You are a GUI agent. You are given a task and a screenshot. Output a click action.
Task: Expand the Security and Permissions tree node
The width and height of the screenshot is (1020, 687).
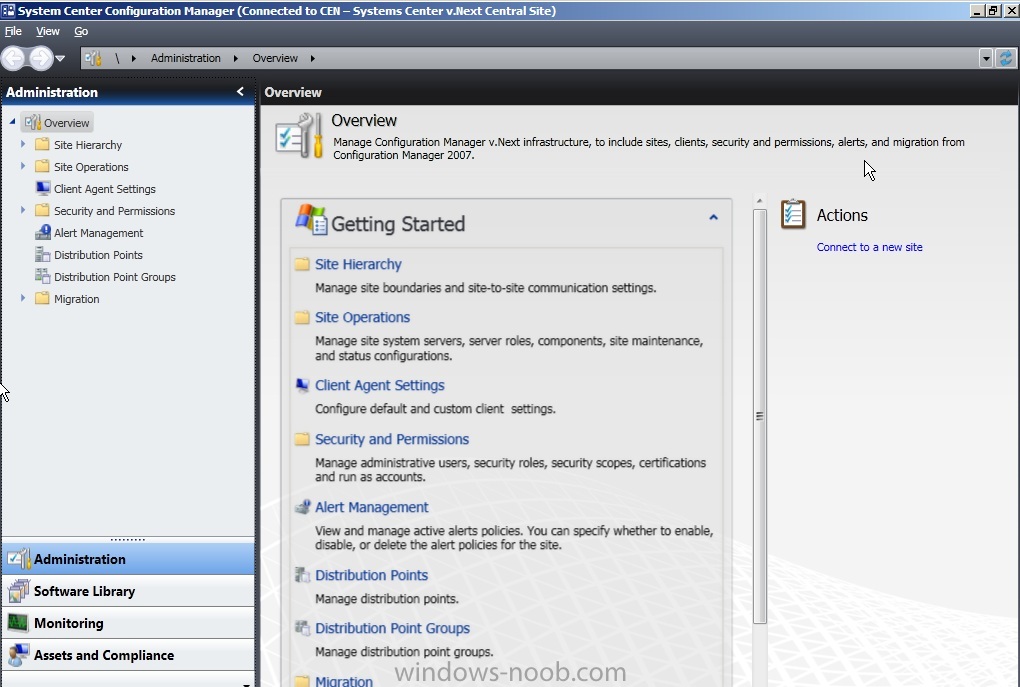click(23, 210)
